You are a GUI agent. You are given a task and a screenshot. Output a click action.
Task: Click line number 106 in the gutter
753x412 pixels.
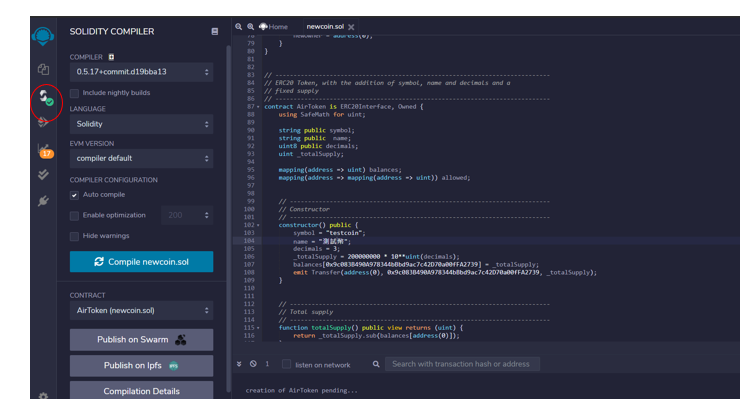249,256
